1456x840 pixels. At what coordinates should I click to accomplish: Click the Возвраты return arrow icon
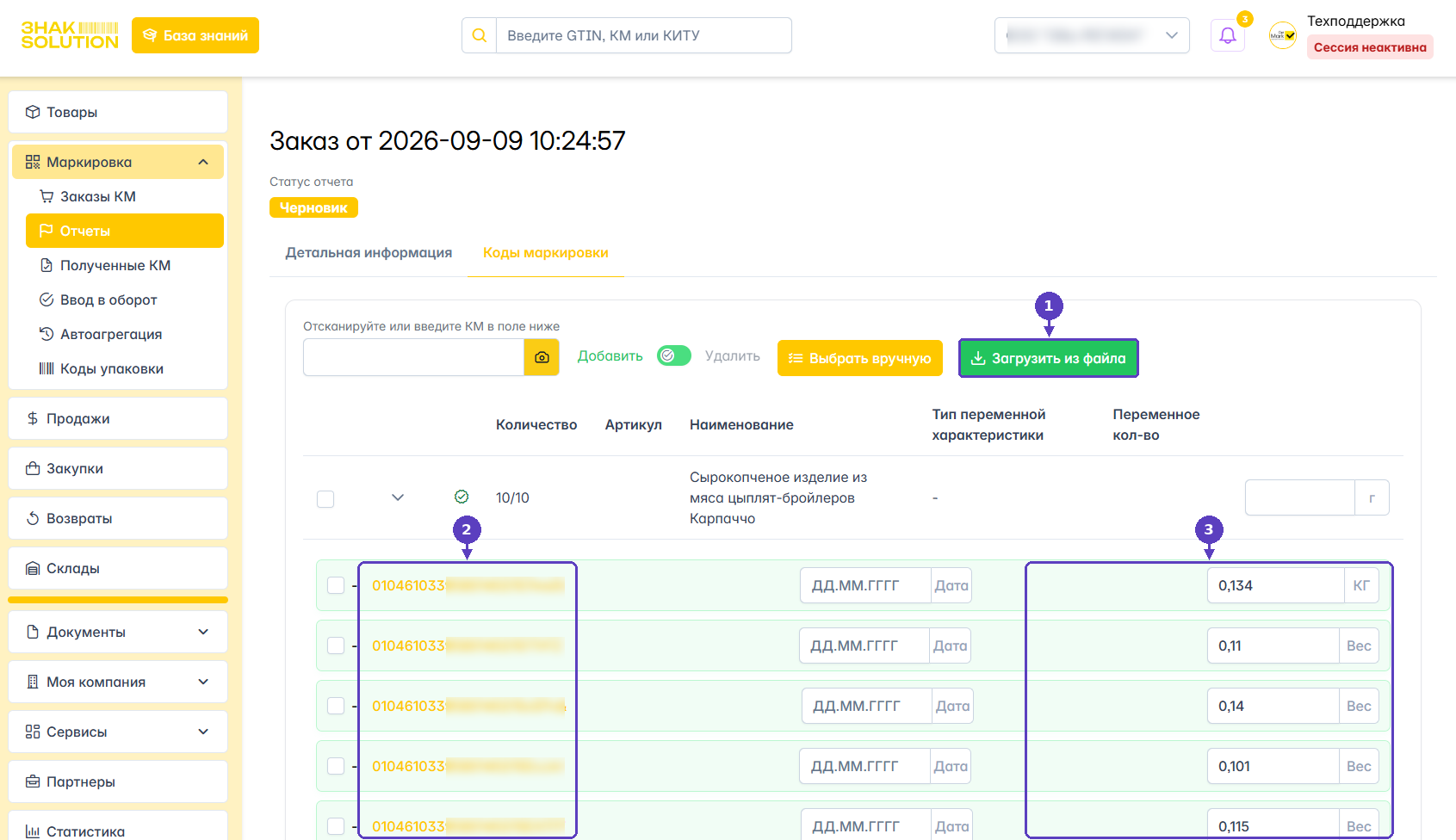33,518
